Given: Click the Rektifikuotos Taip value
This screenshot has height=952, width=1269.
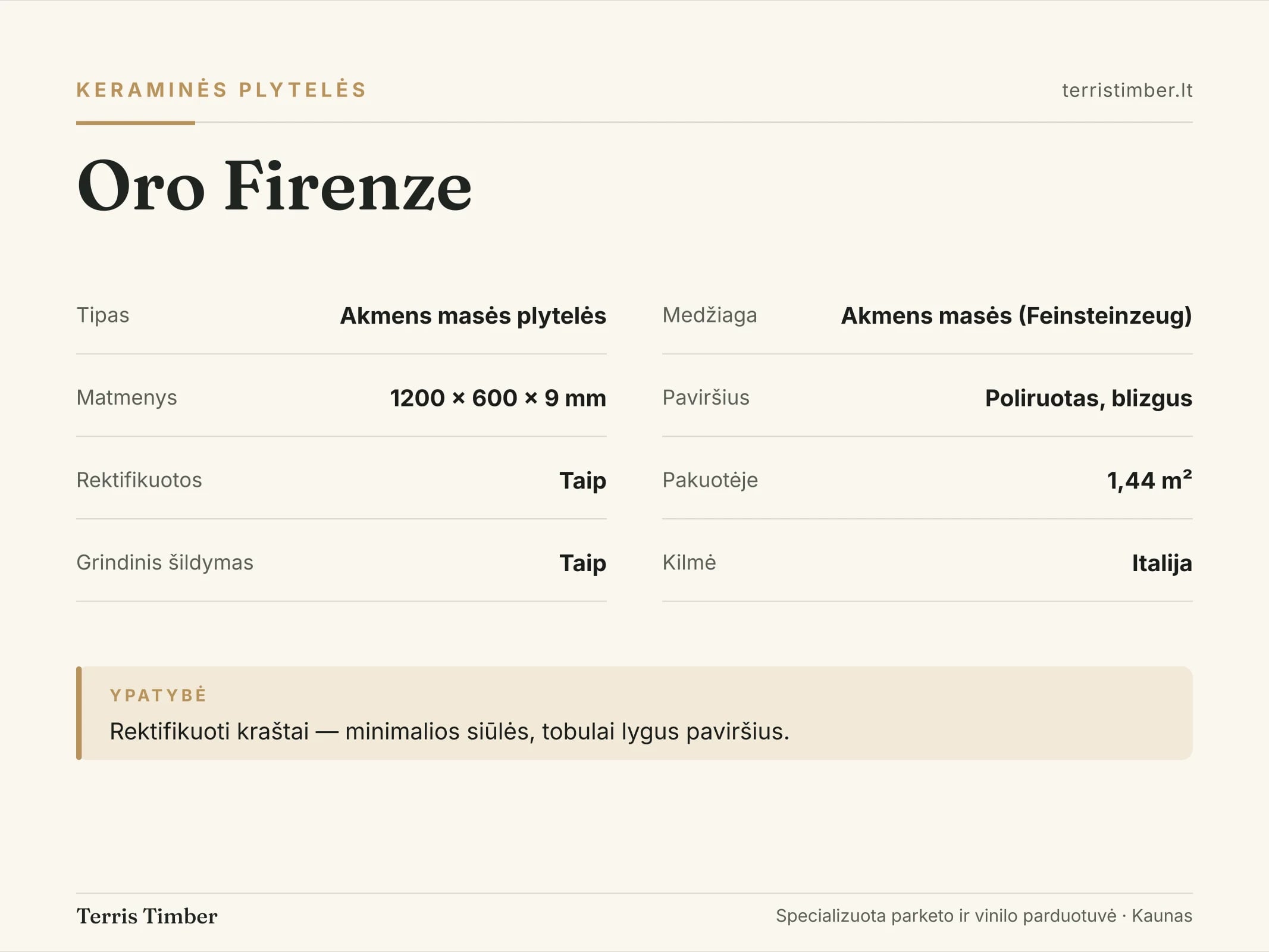Looking at the screenshot, I should 583,481.
